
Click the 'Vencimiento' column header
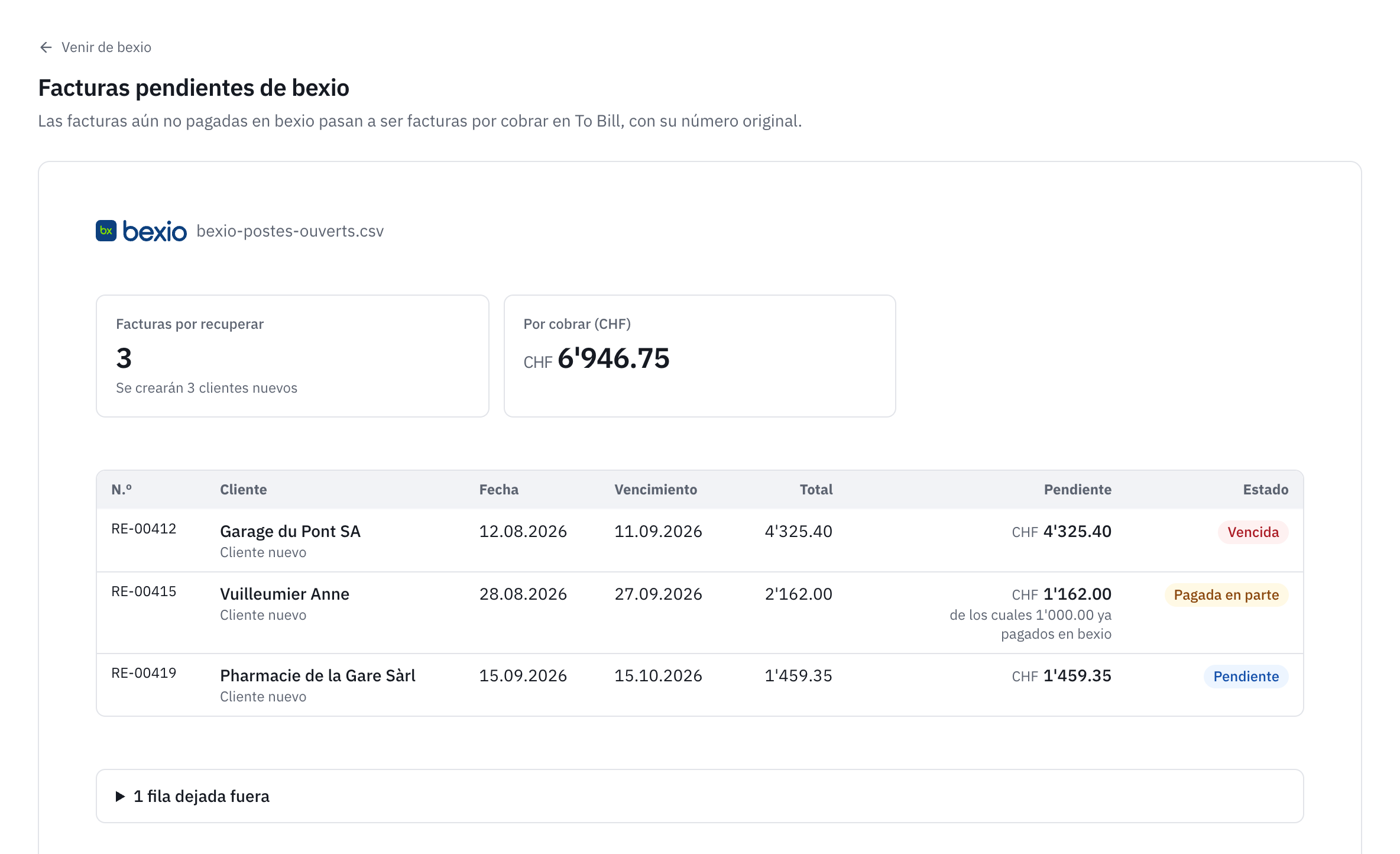pyautogui.click(x=656, y=490)
